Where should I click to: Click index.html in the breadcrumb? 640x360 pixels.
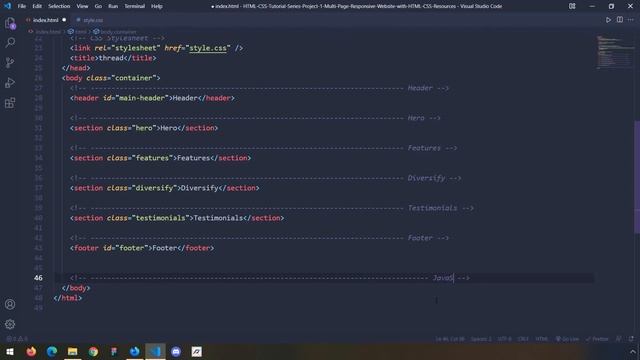click(x=48, y=31)
